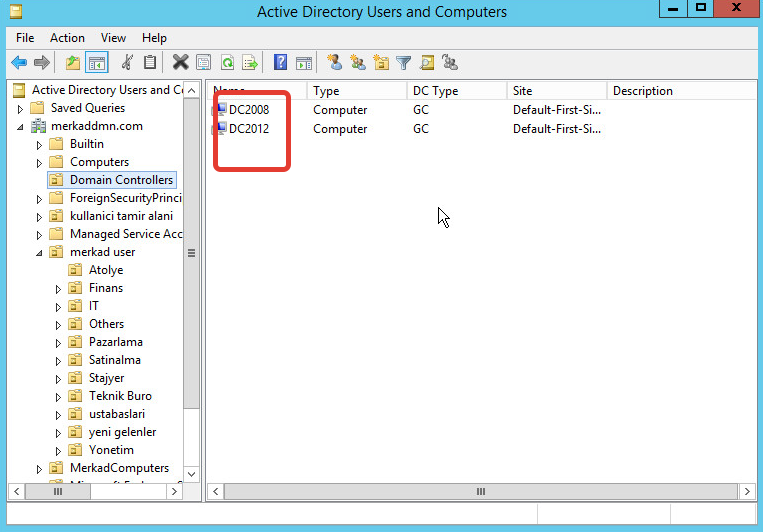Open Help with question mark icon
The height and width of the screenshot is (532, 763).
(280, 63)
